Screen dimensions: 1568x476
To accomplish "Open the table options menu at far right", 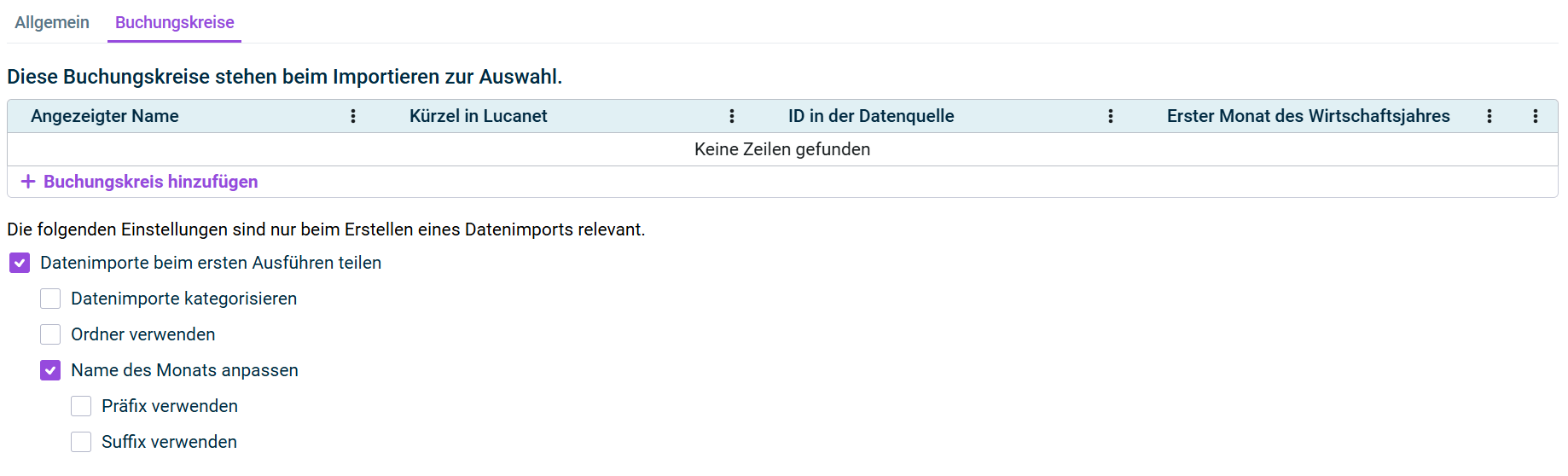I will (1536, 116).
